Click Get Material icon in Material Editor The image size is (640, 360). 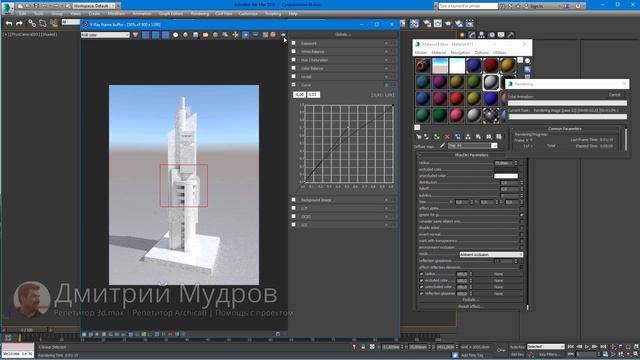coord(419,137)
